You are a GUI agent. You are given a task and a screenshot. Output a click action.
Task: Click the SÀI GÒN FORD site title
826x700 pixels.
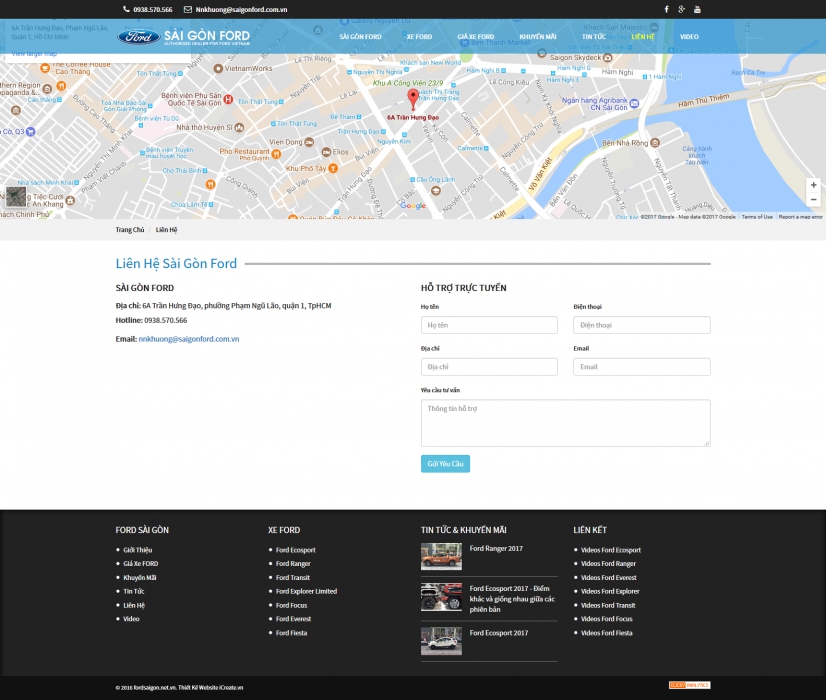[207, 36]
